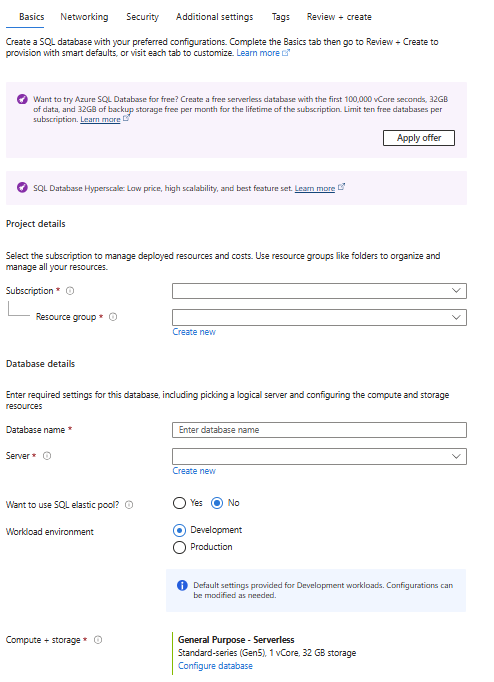Switch to the Networking tab
This screenshot has height=682, width=494.
(84, 17)
